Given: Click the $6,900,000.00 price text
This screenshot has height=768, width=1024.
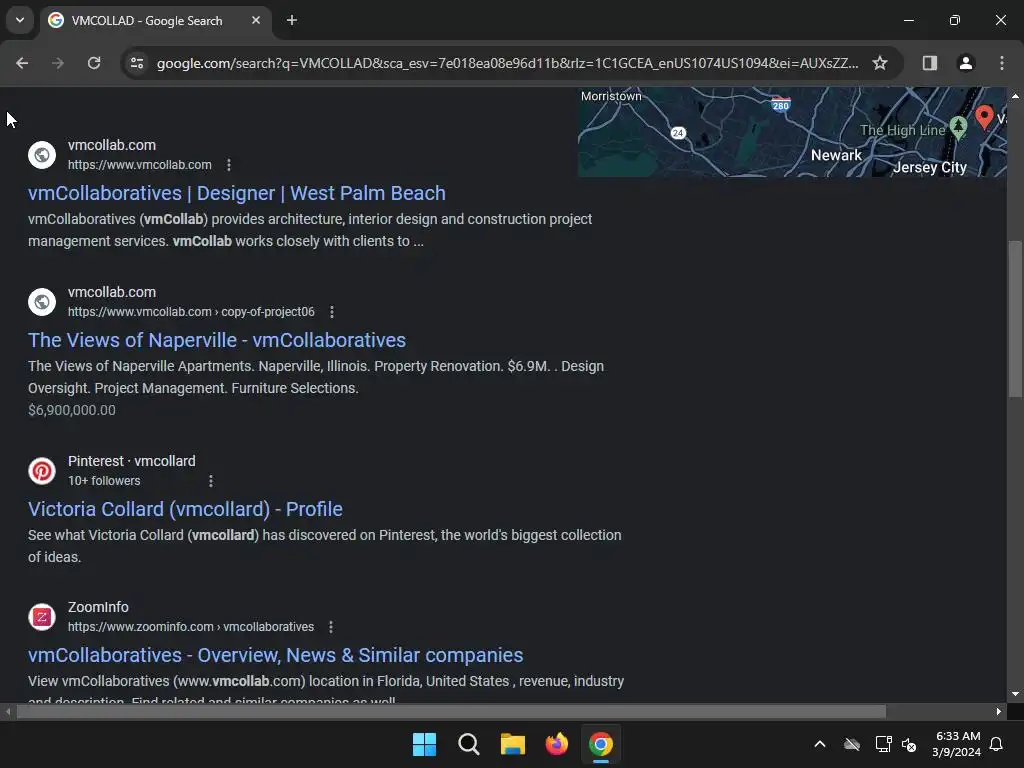Looking at the screenshot, I should point(72,410).
